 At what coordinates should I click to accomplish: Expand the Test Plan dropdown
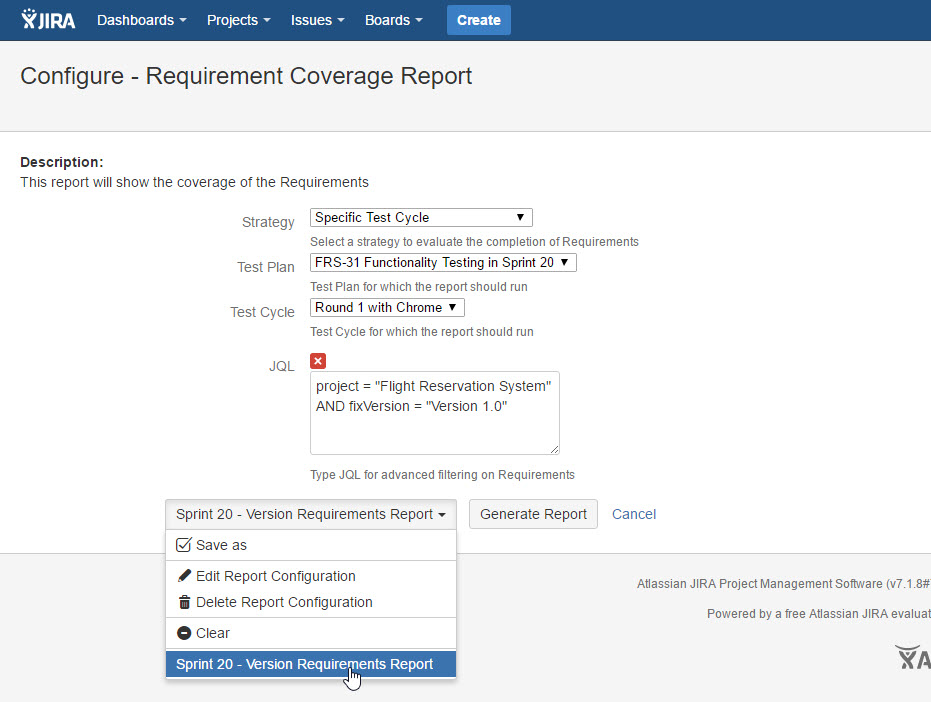(443, 263)
